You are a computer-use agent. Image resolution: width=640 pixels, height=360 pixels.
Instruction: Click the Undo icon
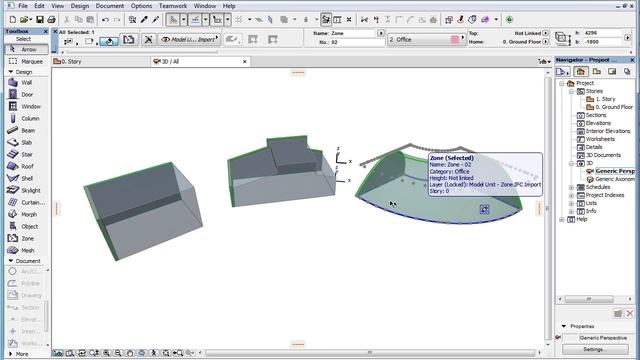pos(105,20)
